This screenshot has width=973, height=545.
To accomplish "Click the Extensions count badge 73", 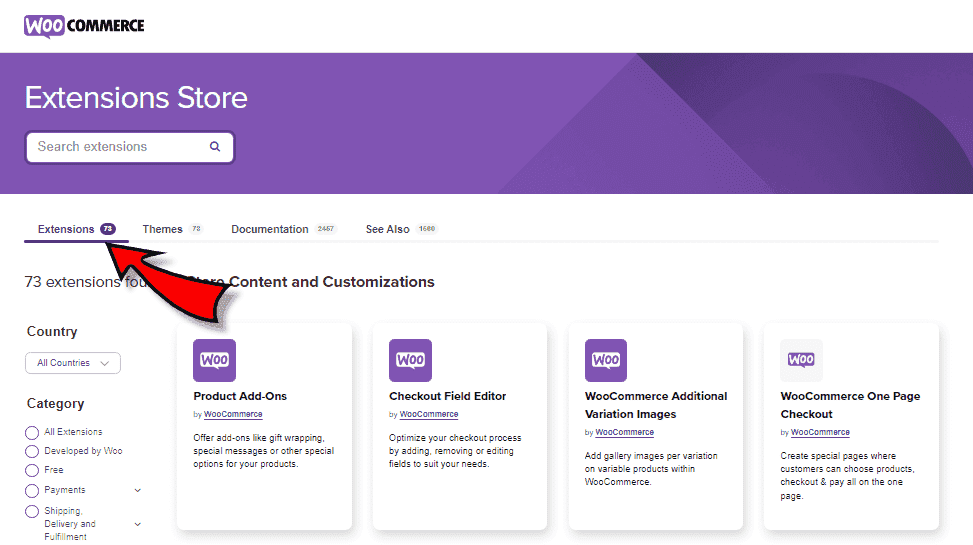I will pyautogui.click(x=108, y=229).
